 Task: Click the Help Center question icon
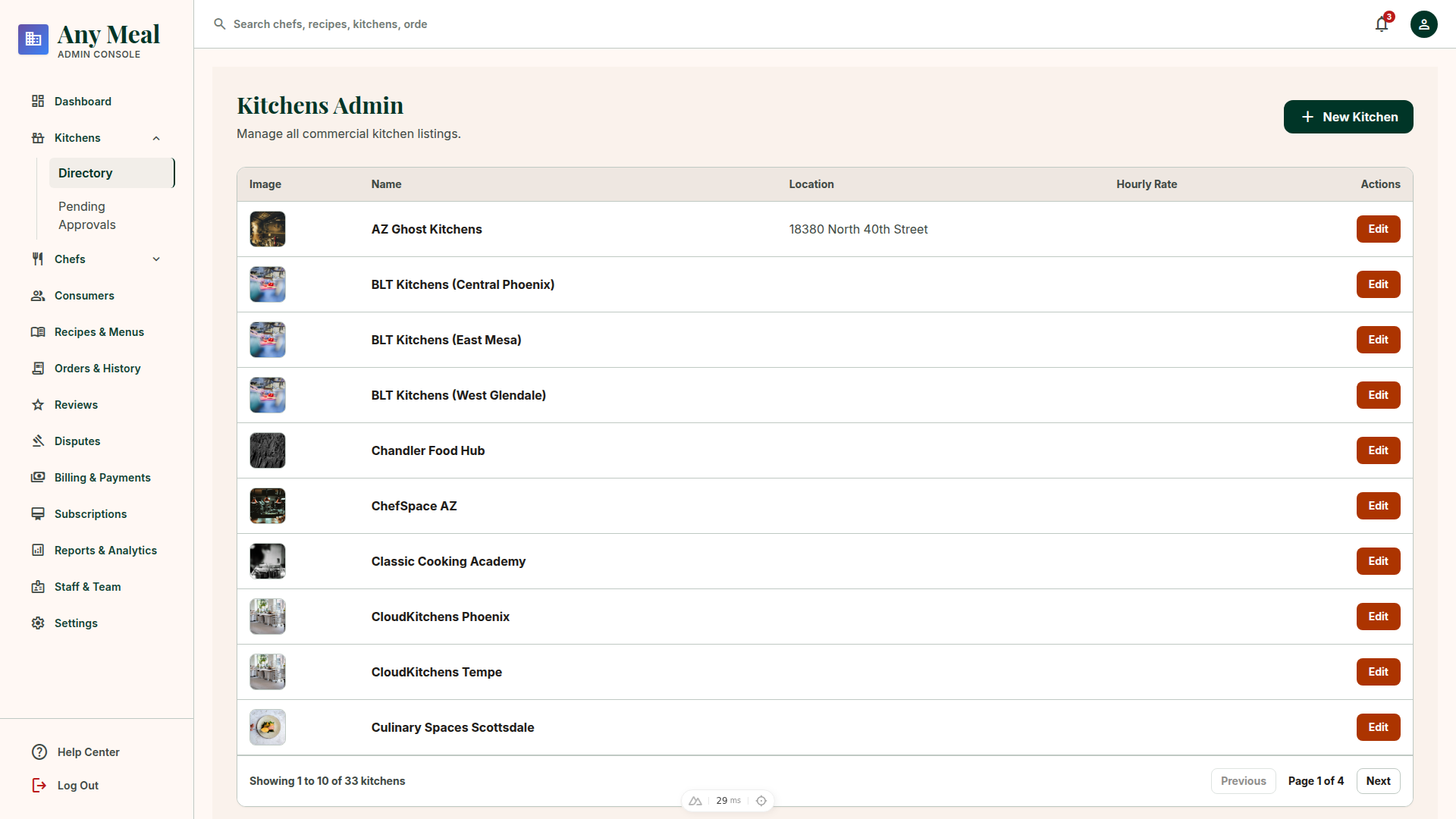point(39,752)
